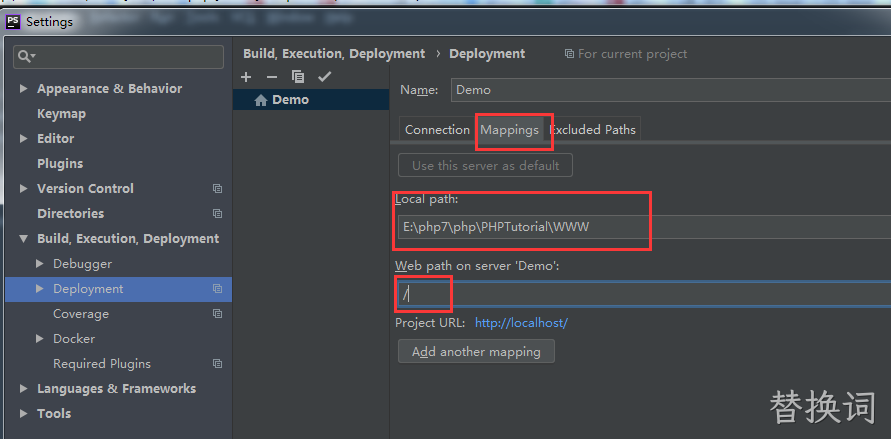891x439 pixels.
Task: Open the Excluded Paths tab
Action: tap(593, 129)
